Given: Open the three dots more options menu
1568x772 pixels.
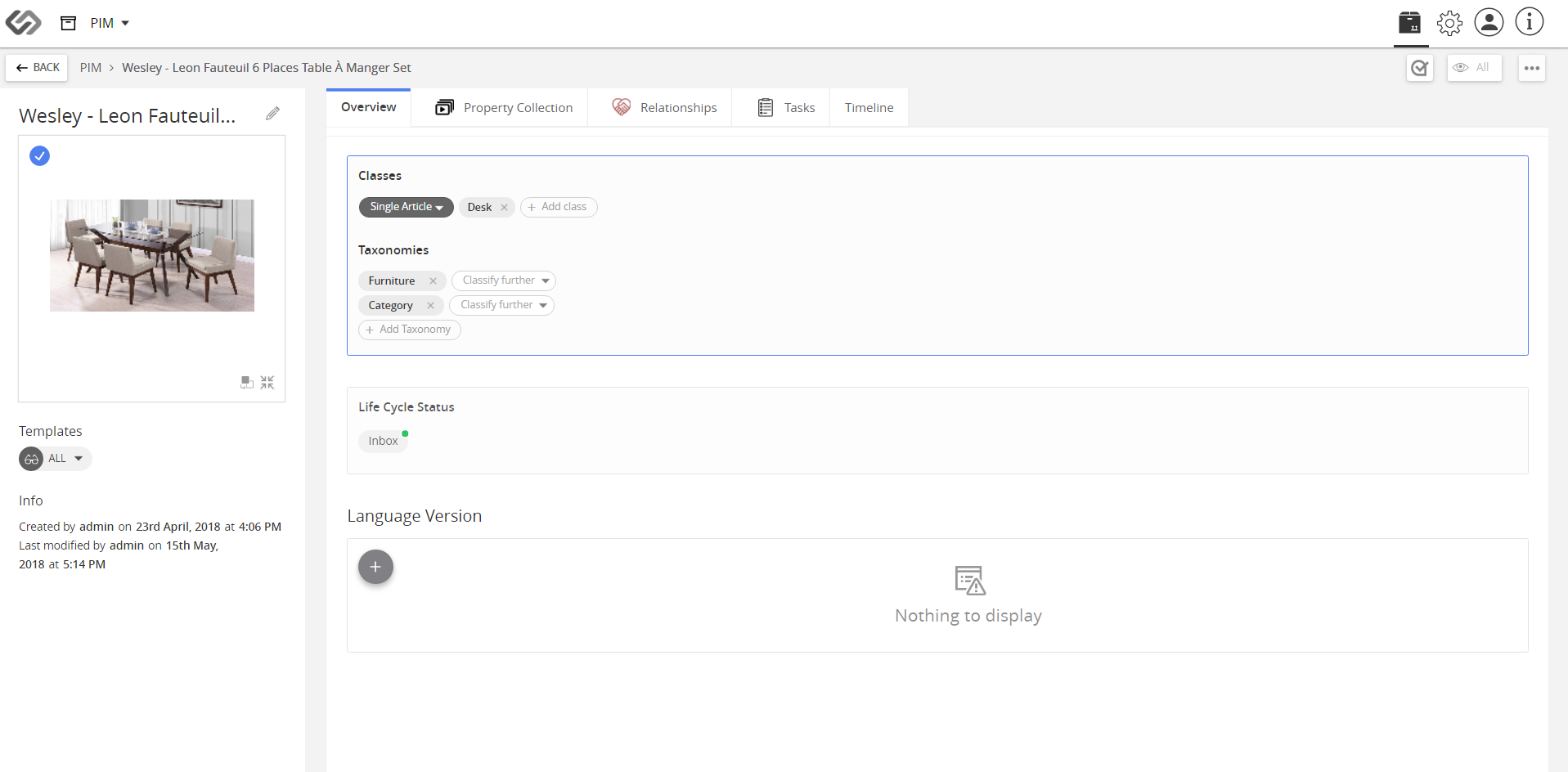Looking at the screenshot, I should tap(1532, 68).
